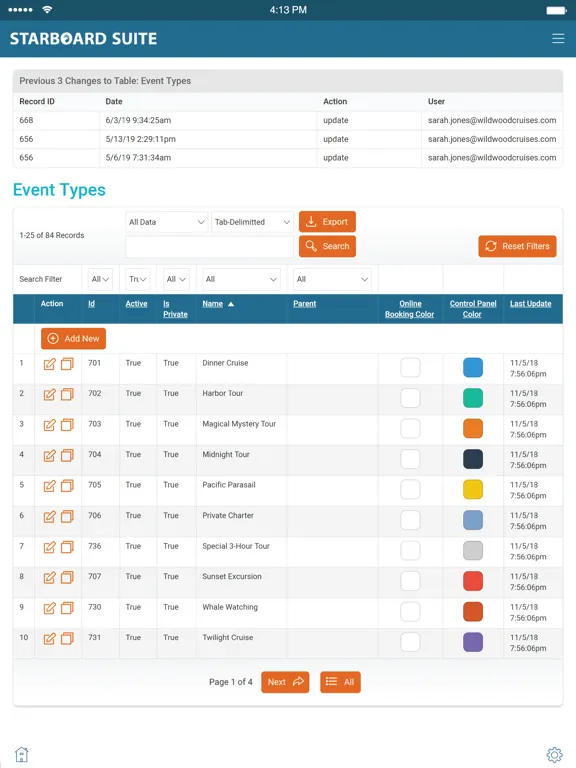This screenshot has height=768, width=576.
Task: Click Magical Mystery Tour orange color swatch
Action: (x=473, y=429)
